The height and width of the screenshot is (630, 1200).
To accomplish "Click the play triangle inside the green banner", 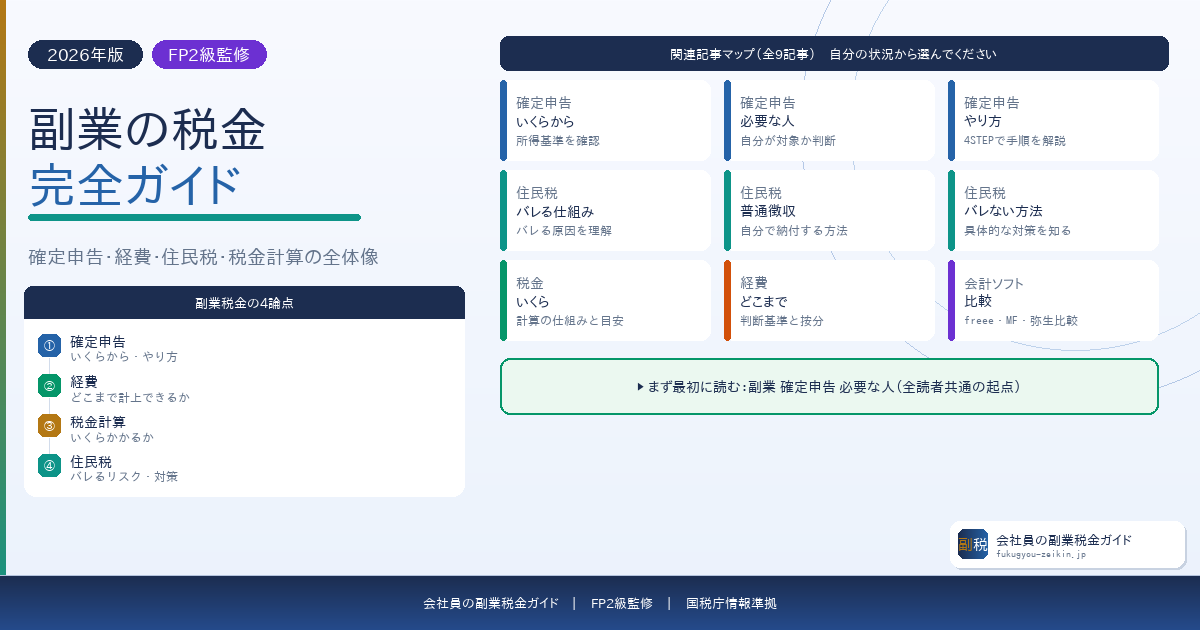I will pos(641,386).
